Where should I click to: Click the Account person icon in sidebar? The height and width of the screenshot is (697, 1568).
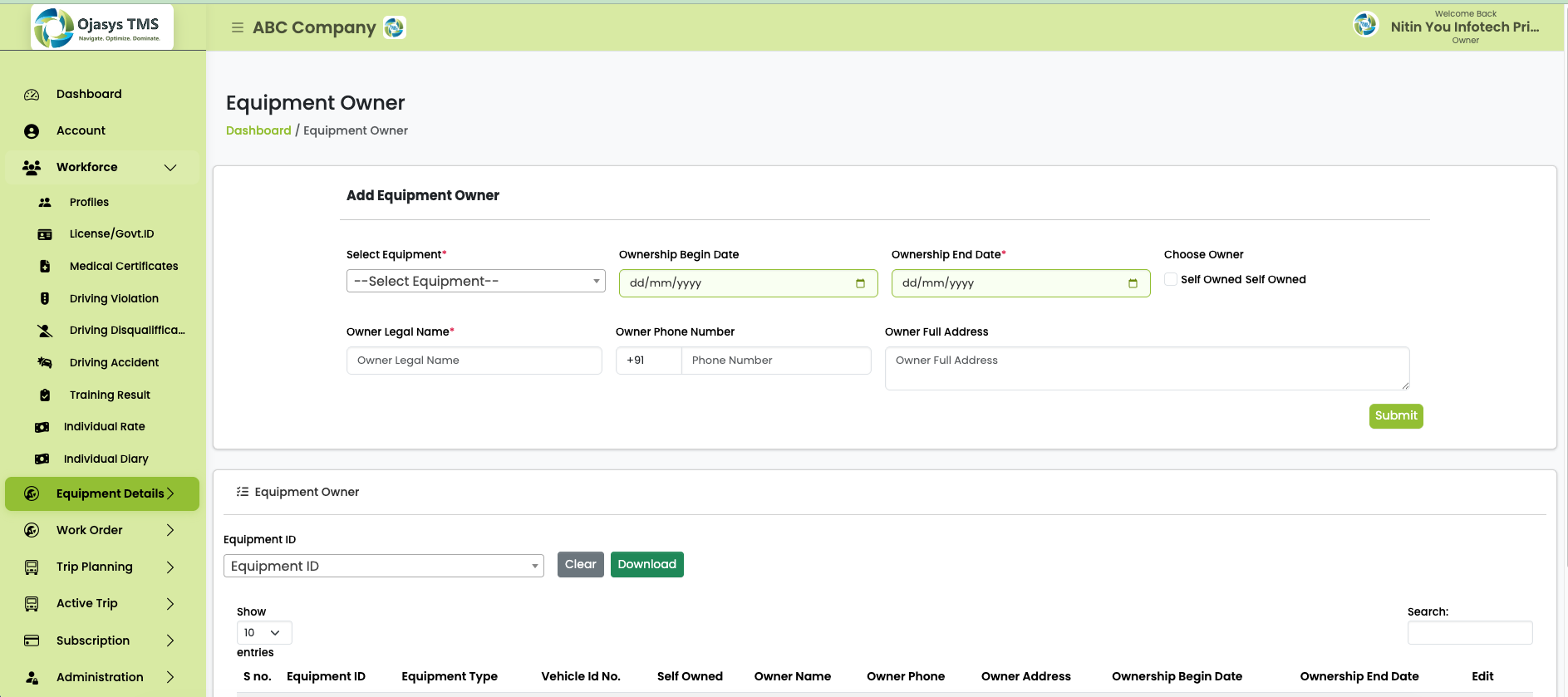click(32, 131)
